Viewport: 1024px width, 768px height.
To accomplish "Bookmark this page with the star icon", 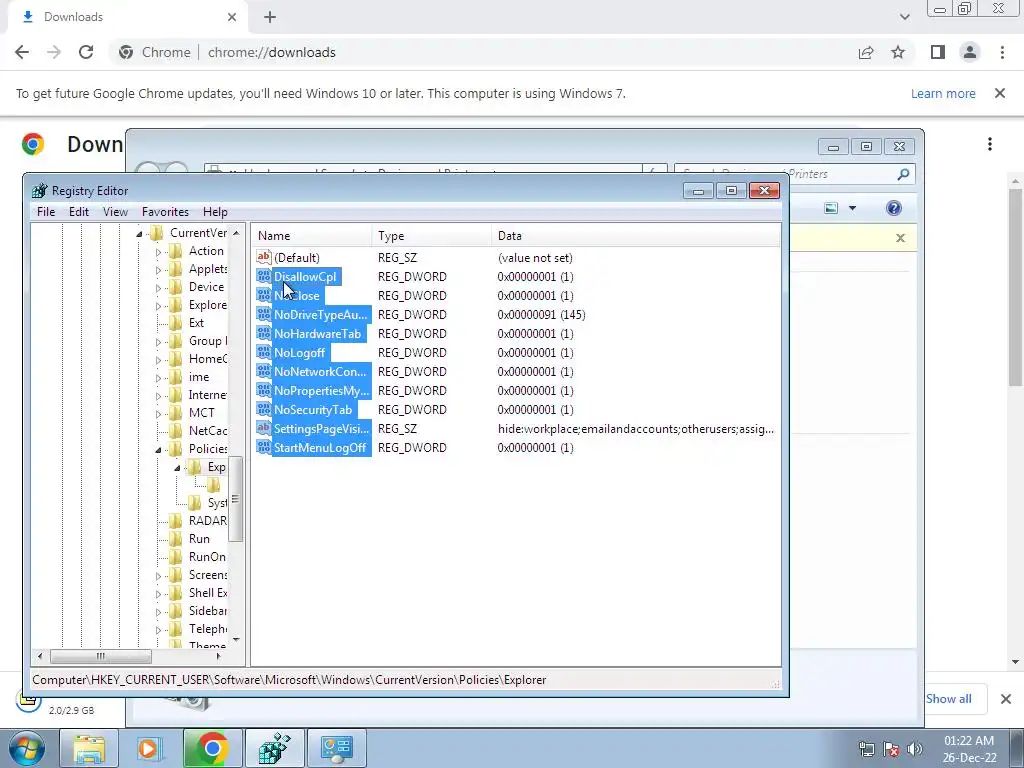I will (x=898, y=52).
